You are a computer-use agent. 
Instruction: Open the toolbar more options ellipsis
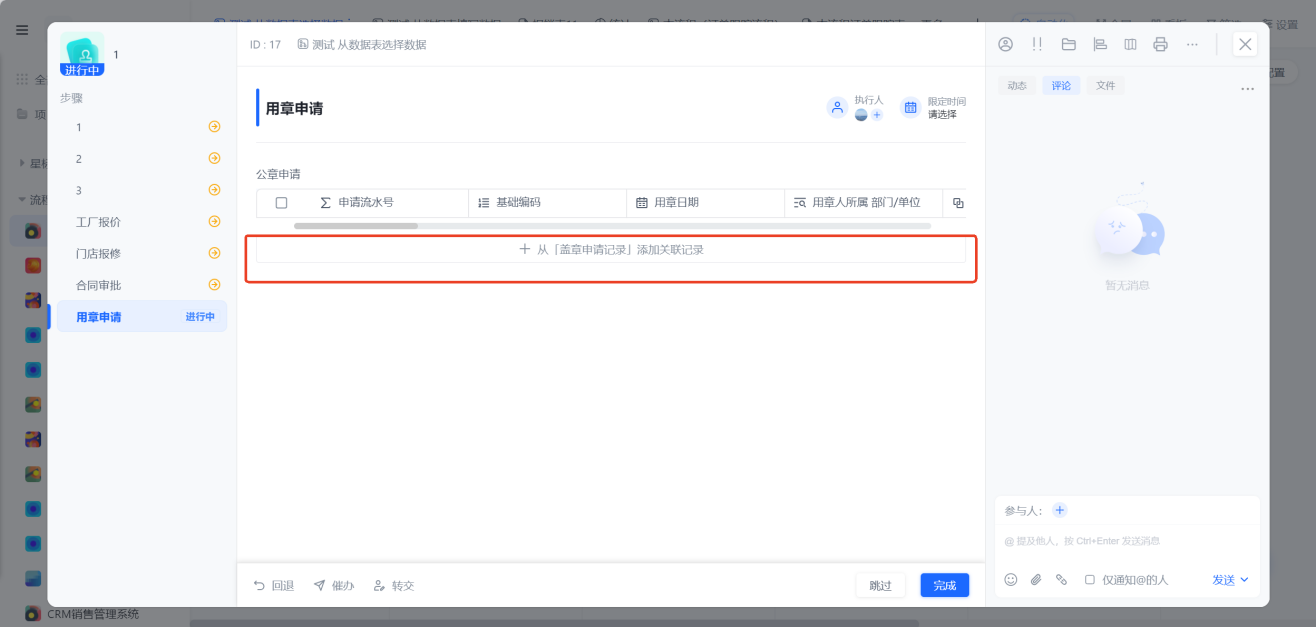1192,44
